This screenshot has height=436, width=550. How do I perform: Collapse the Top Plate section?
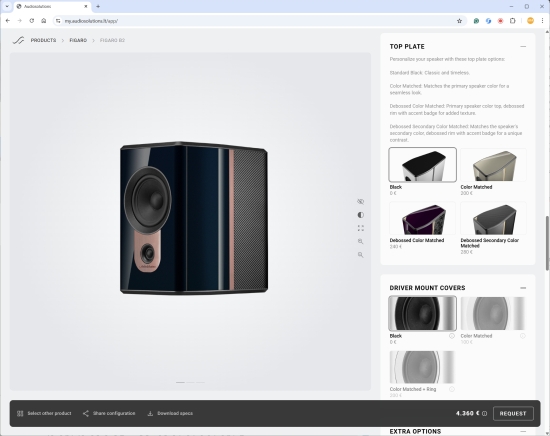(x=523, y=46)
